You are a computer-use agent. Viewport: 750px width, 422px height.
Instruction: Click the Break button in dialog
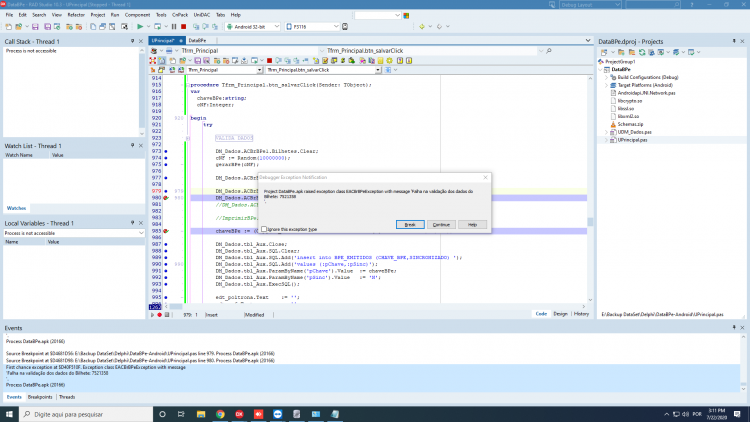(x=410, y=224)
